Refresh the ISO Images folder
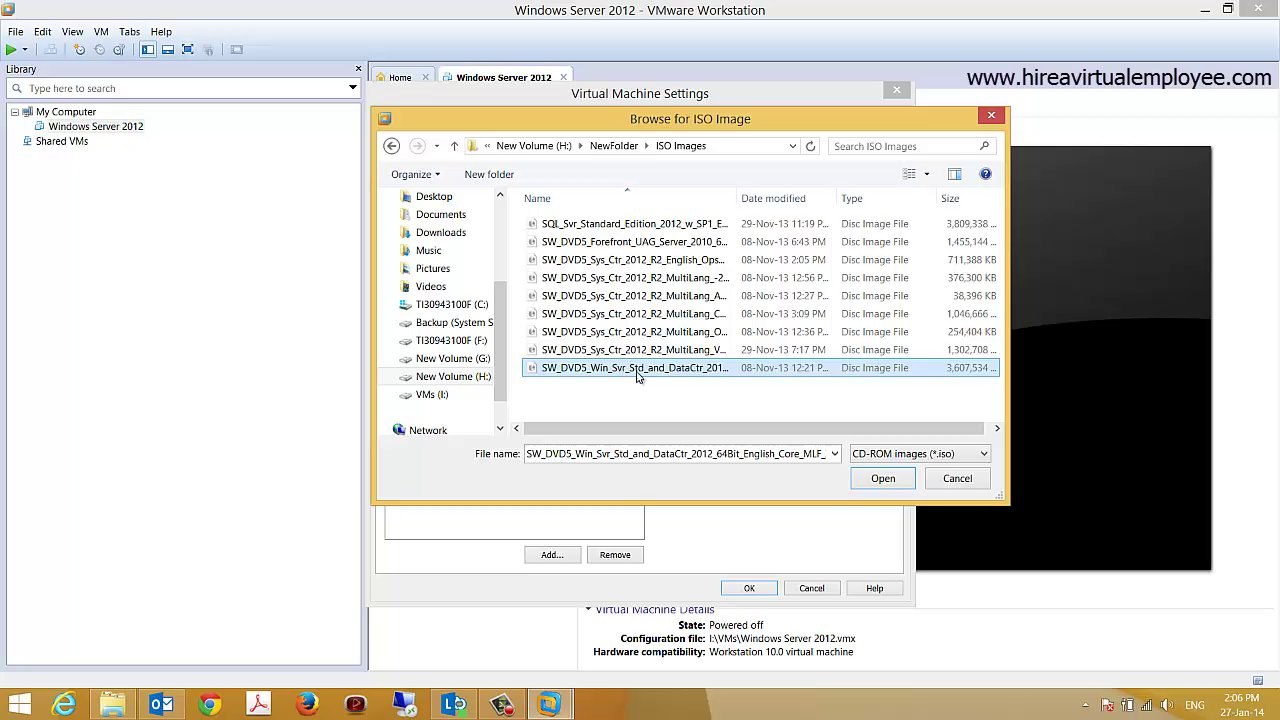This screenshot has width=1280, height=720. pos(811,146)
